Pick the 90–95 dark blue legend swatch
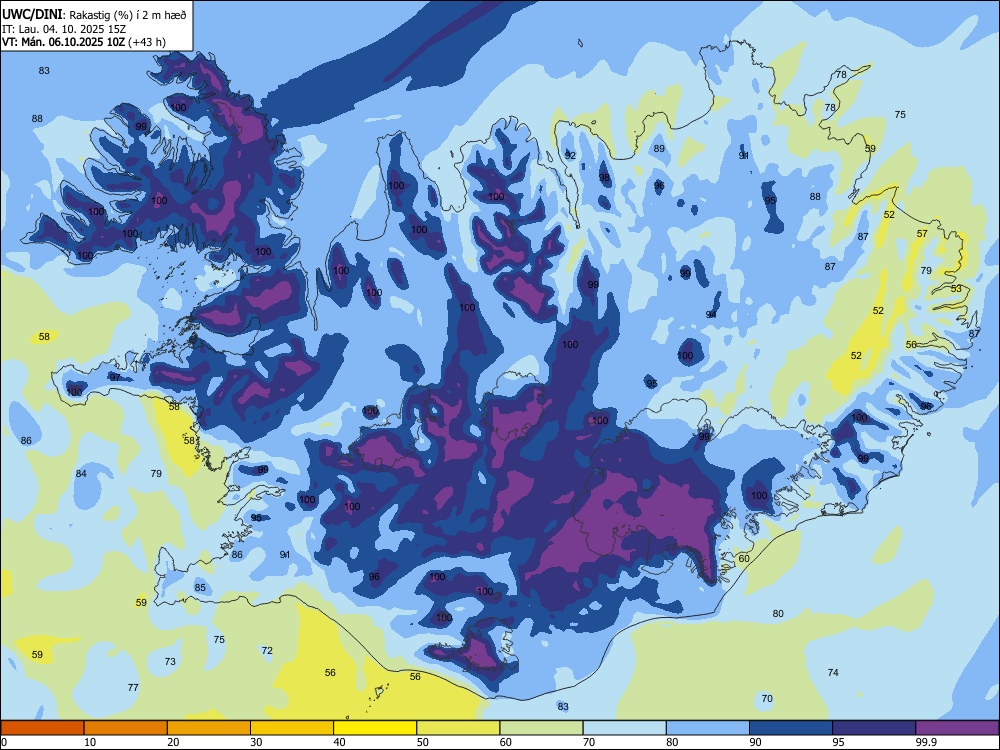The height and width of the screenshot is (750, 1000). pyautogui.click(x=791, y=728)
